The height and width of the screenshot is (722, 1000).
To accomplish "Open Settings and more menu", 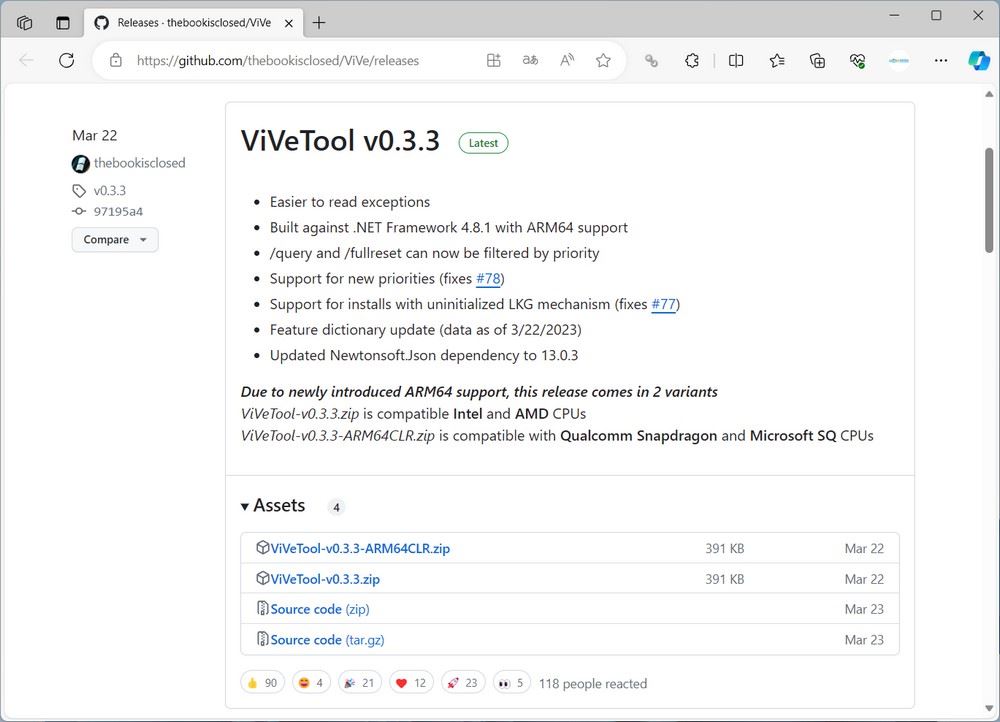I will [941, 61].
